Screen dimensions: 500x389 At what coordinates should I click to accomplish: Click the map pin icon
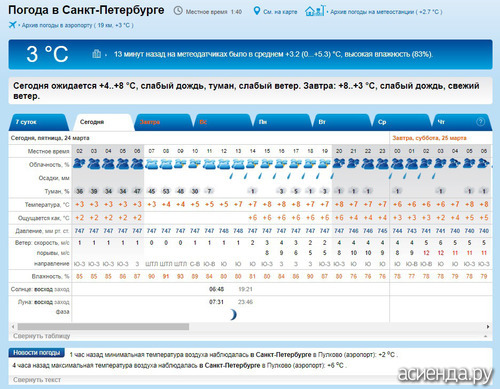pos(256,11)
